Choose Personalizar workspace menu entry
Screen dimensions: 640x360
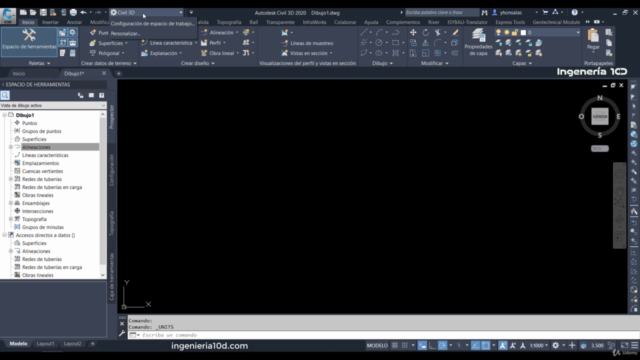pyautogui.click(x=125, y=33)
